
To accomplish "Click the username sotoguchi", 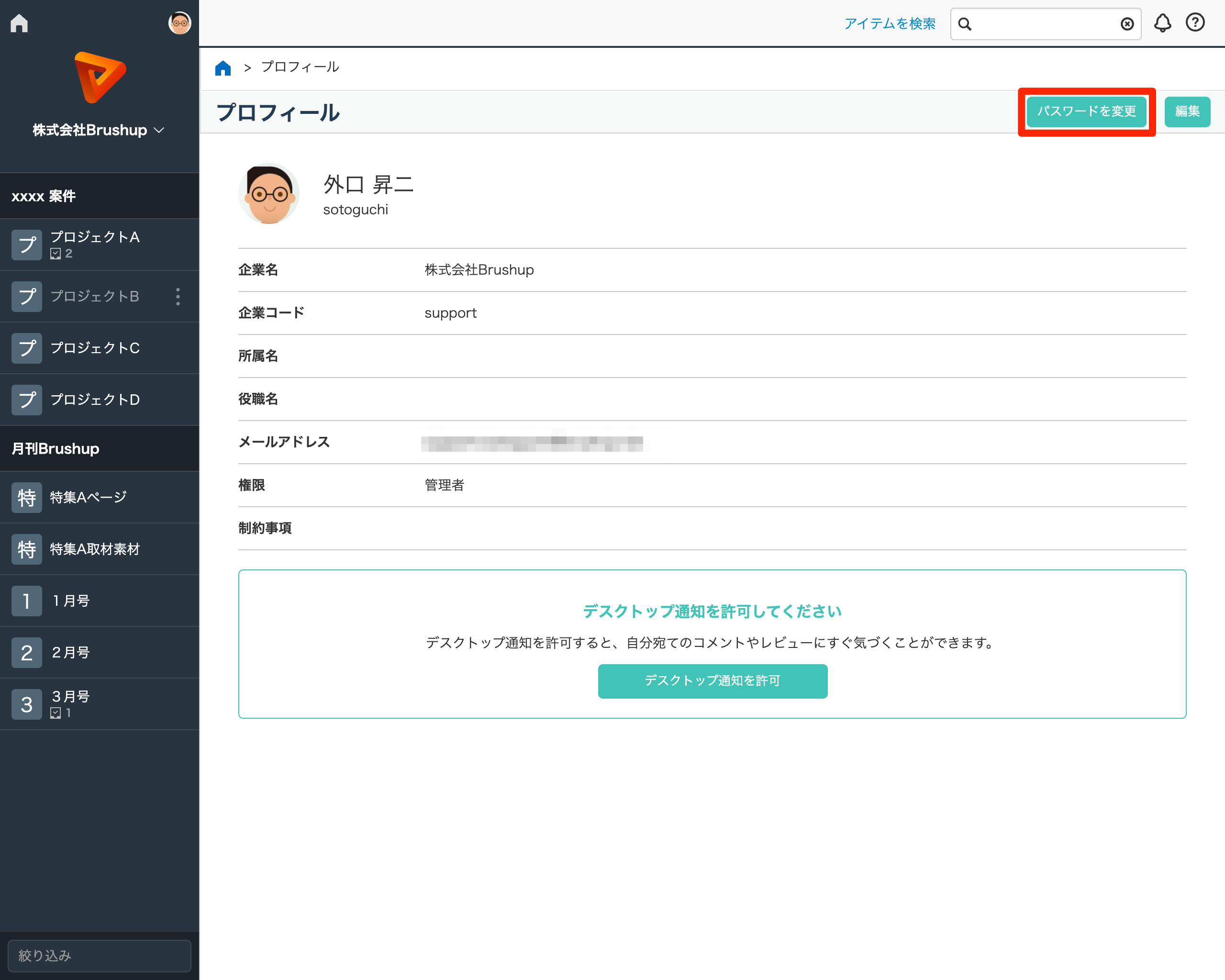I will pyautogui.click(x=356, y=210).
